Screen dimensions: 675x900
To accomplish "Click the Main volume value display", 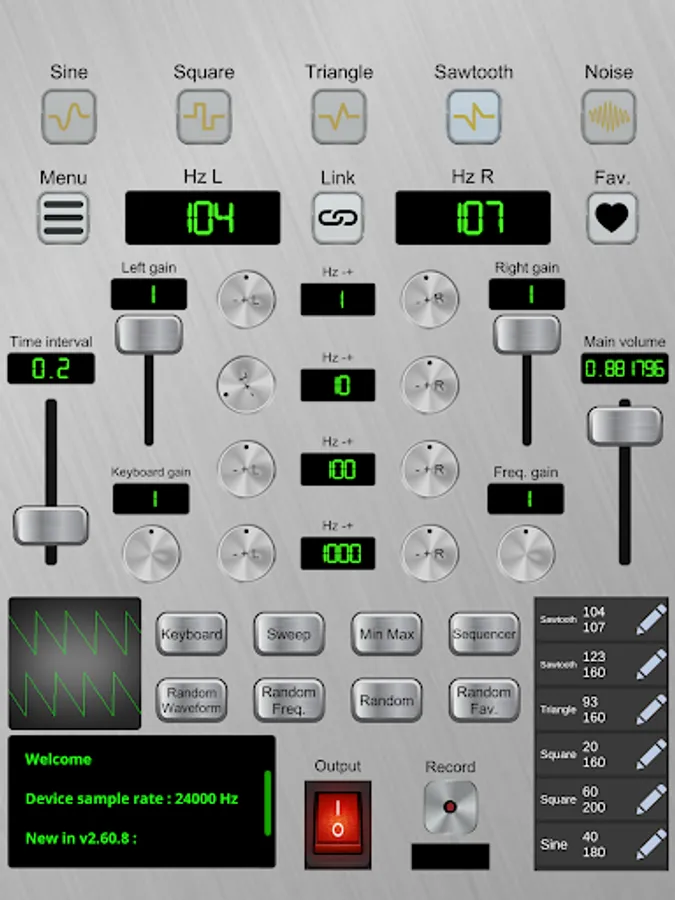I will 625,368.
